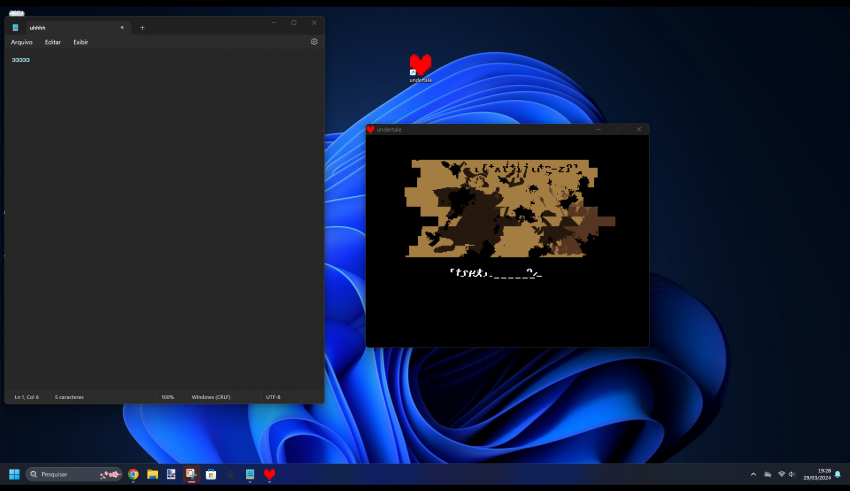Click the heart icon in undertale title bar
Screen dimensions: 850x491
coord(370,130)
